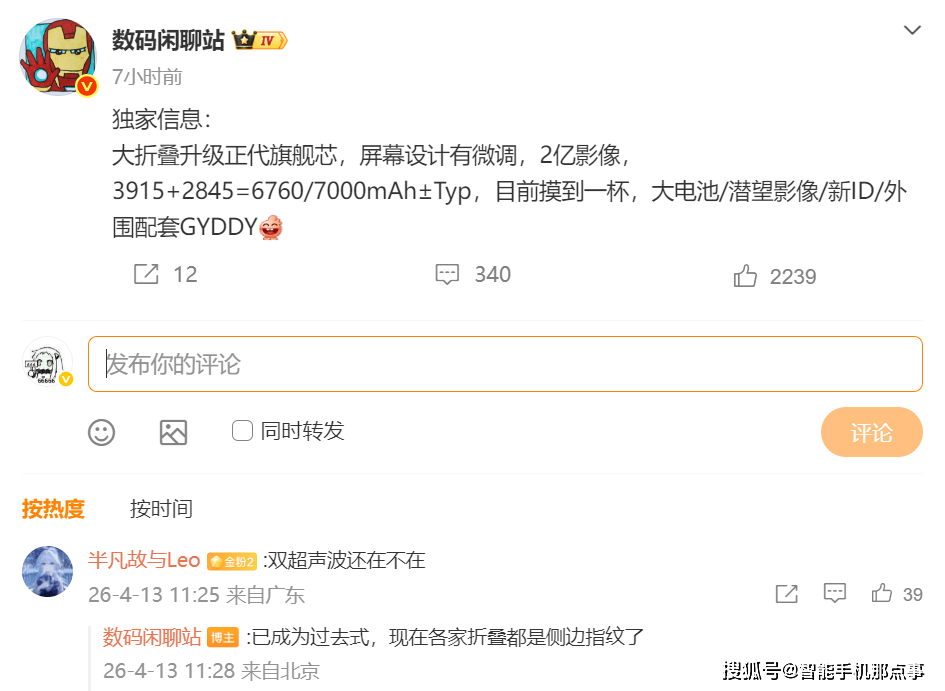This screenshot has height=691, width=945.
Task: Like the comment by 半凡故与Leo
Action: coord(882,593)
